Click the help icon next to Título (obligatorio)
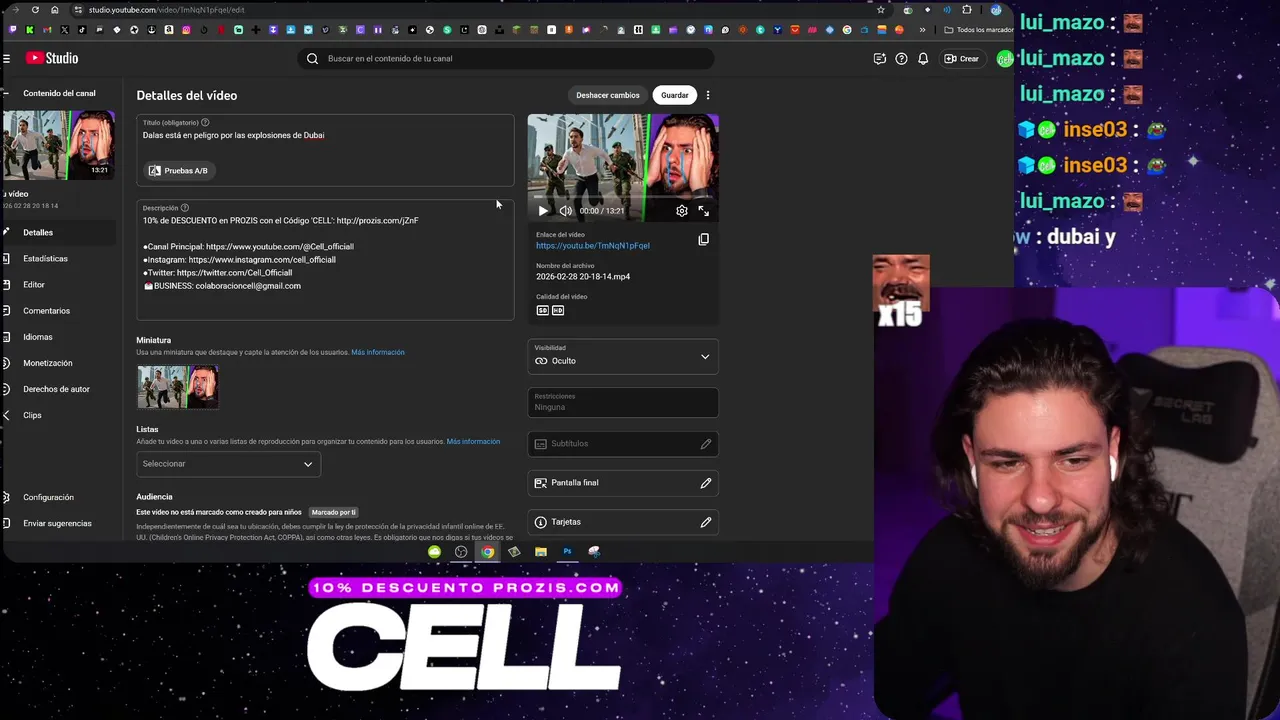Image resolution: width=1280 pixels, height=720 pixels. (x=205, y=122)
